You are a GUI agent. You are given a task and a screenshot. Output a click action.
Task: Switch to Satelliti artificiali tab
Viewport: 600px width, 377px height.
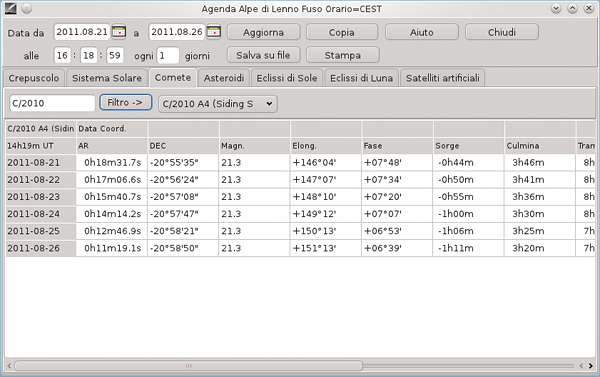443,78
